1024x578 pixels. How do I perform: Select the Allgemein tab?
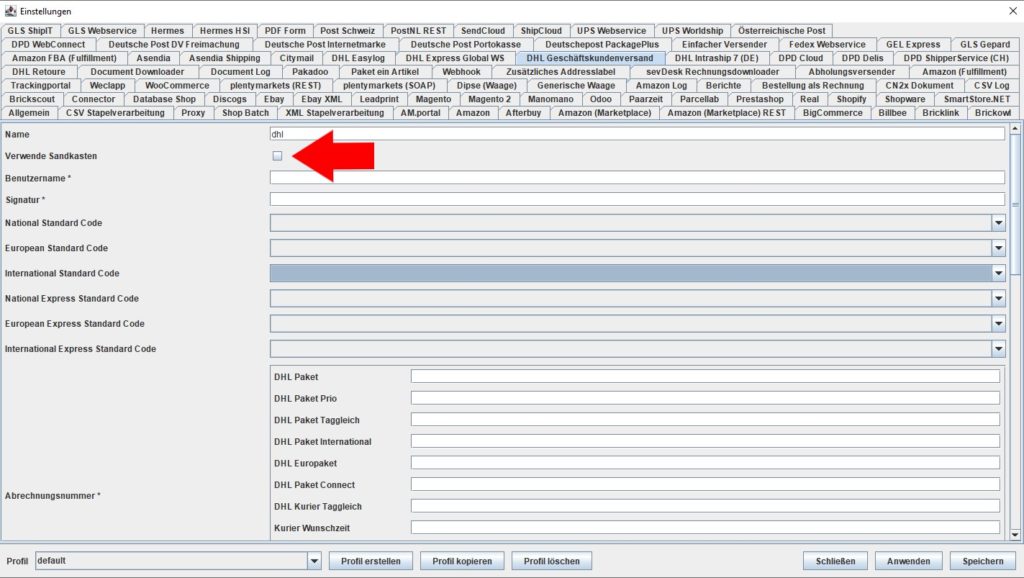point(29,113)
